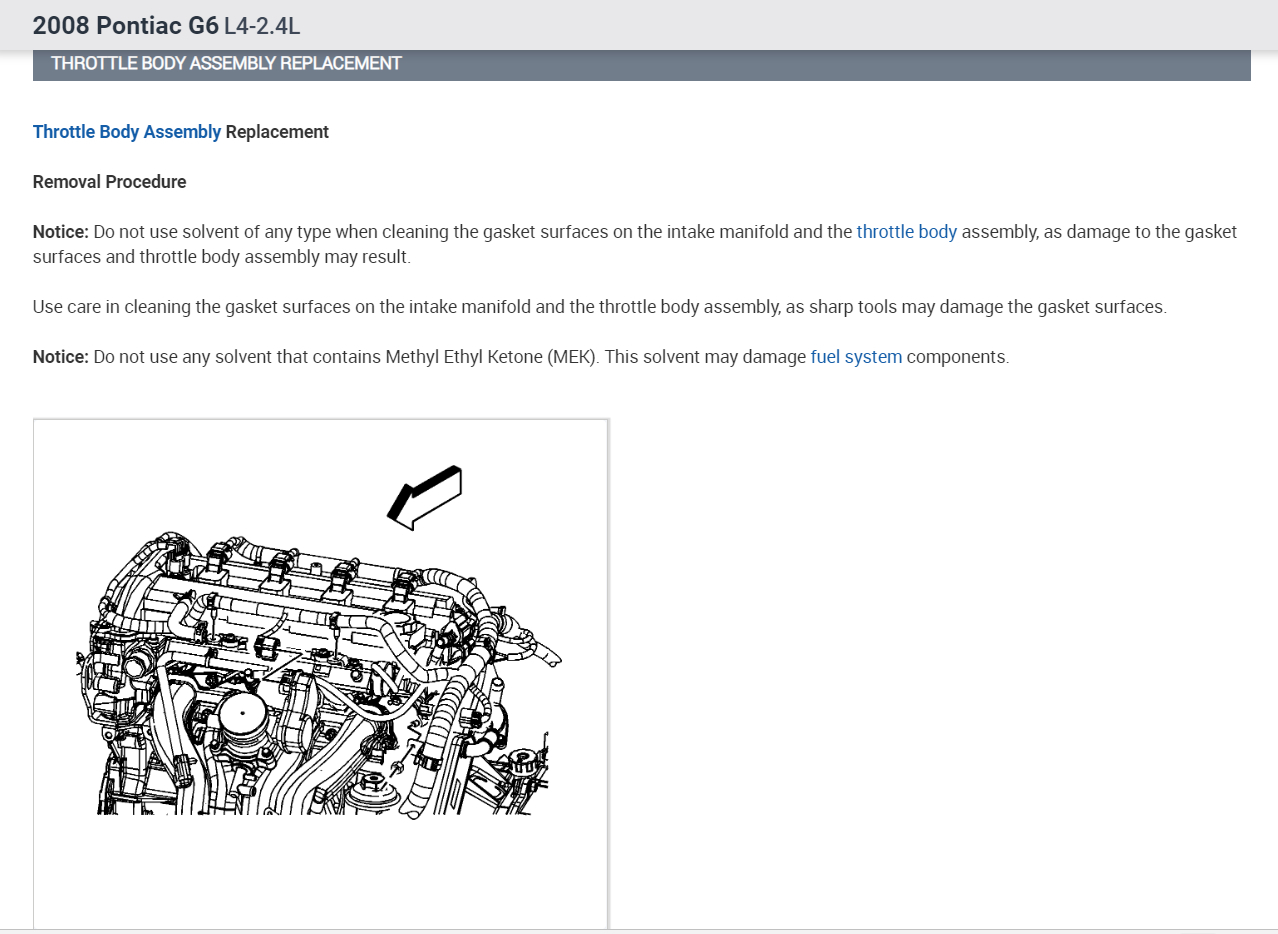Open the Throttle Body Assembly link
Viewport: 1278px width, 934px height.
[x=127, y=132]
